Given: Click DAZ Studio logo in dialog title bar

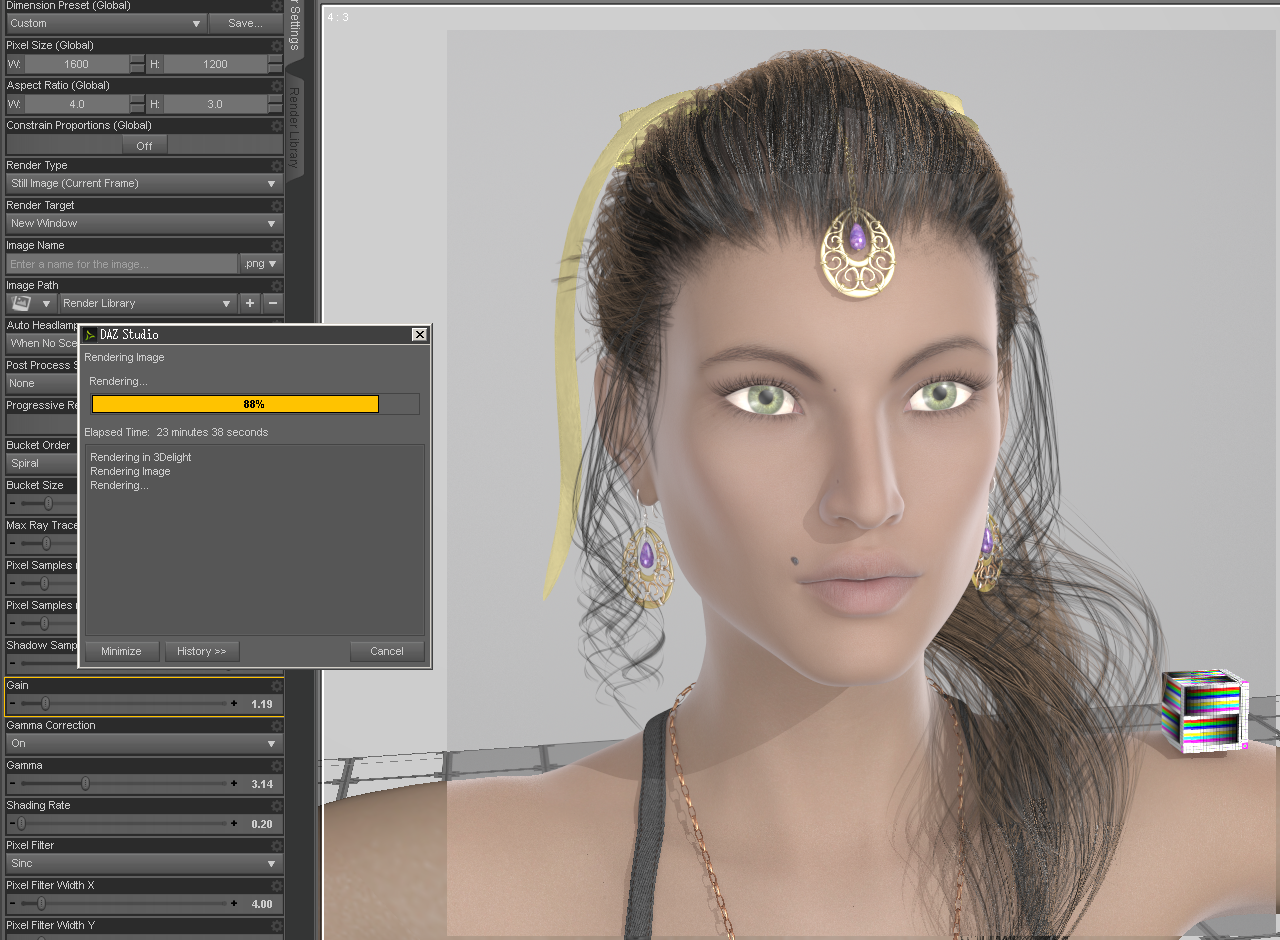Looking at the screenshot, I should click(90, 335).
